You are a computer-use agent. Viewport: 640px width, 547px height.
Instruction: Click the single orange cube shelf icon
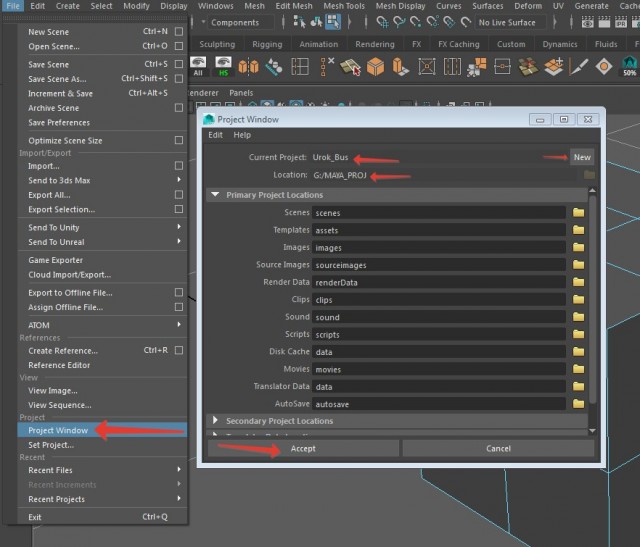pyautogui.click(x=375, y=67)
